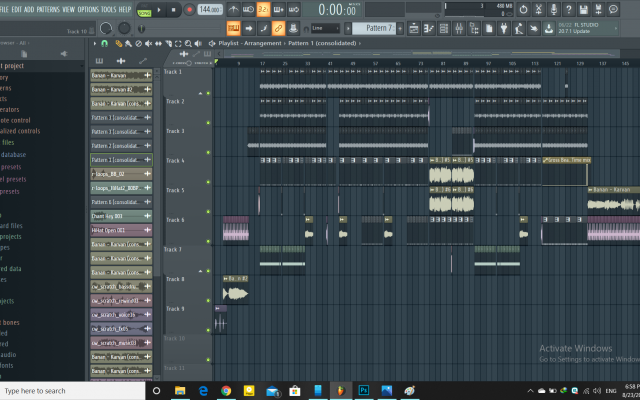Click the step editing mode icon
The width and height of the screenshot is (640, 400).
click(x=263, y=29)
